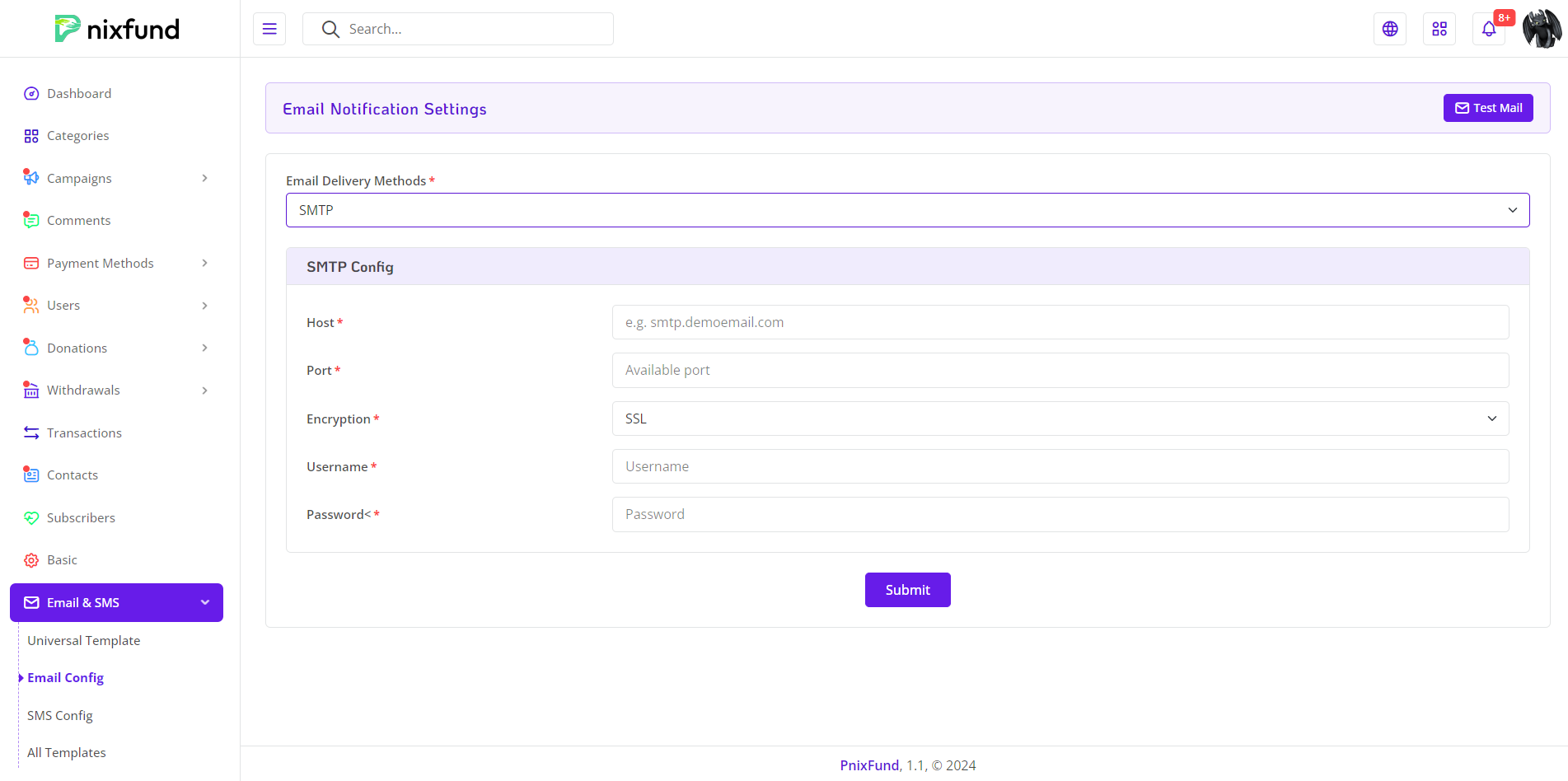Expand the Campaigns sidebar submenu
This screenshot has height=781, width=1568.
pyautogui.click(x=204, y=179)
